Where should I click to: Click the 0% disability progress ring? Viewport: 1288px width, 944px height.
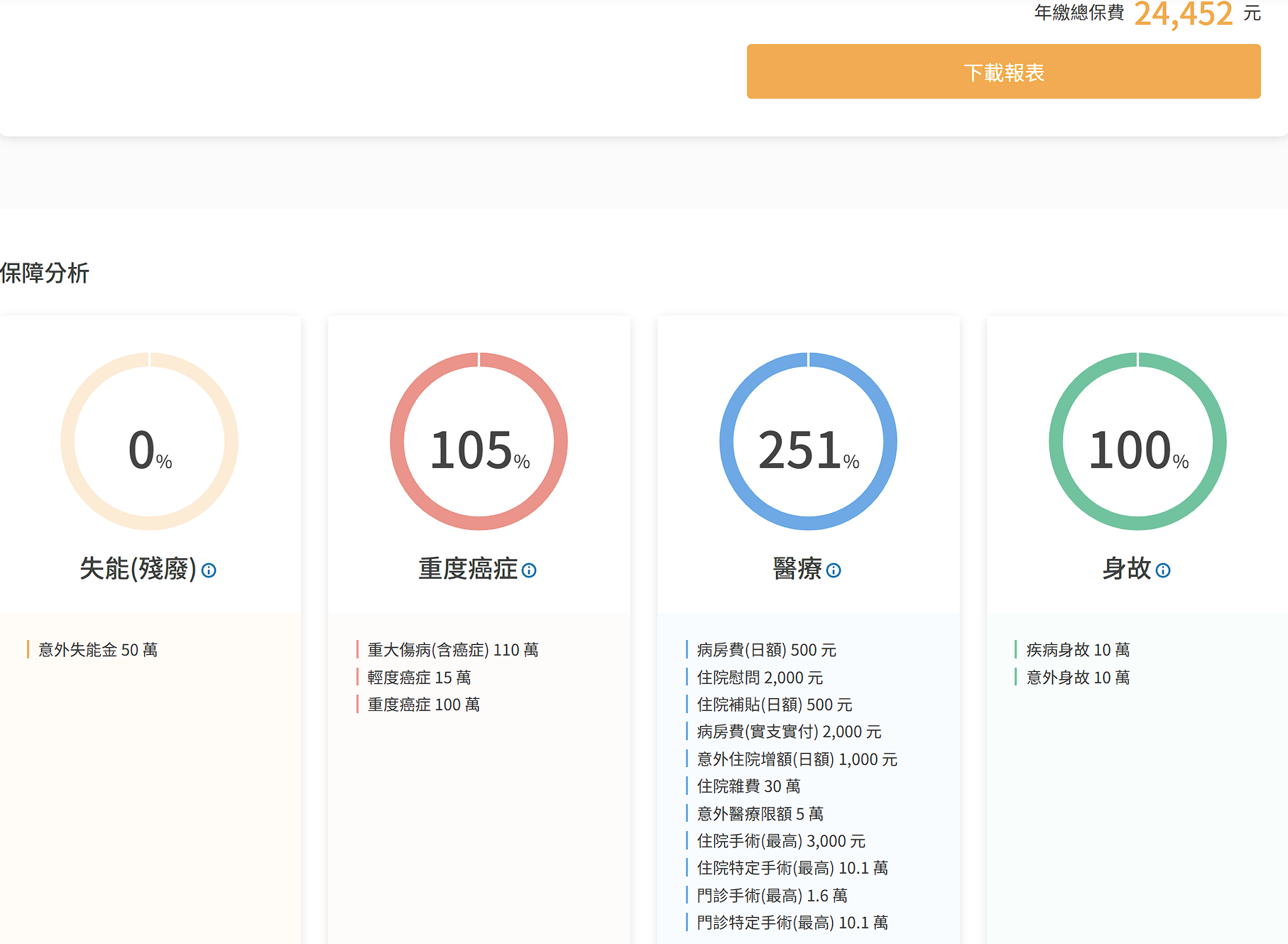[x=149, y=442]
